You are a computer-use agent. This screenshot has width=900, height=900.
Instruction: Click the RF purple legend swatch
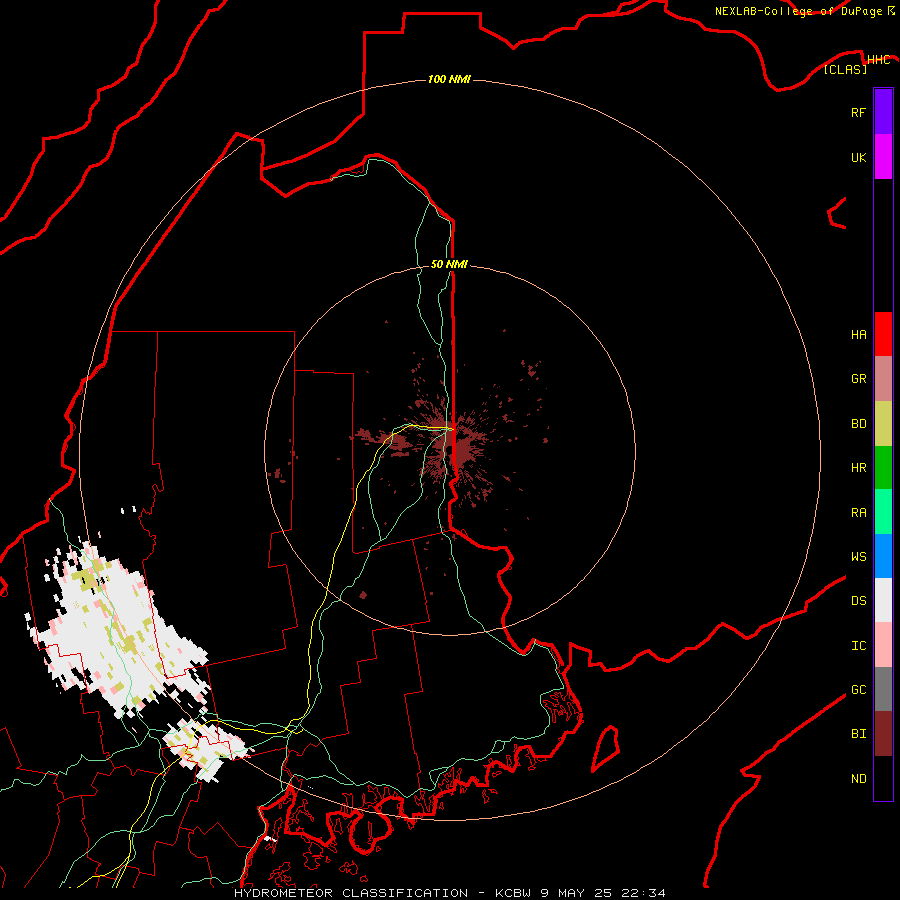(x=883, y=111)
